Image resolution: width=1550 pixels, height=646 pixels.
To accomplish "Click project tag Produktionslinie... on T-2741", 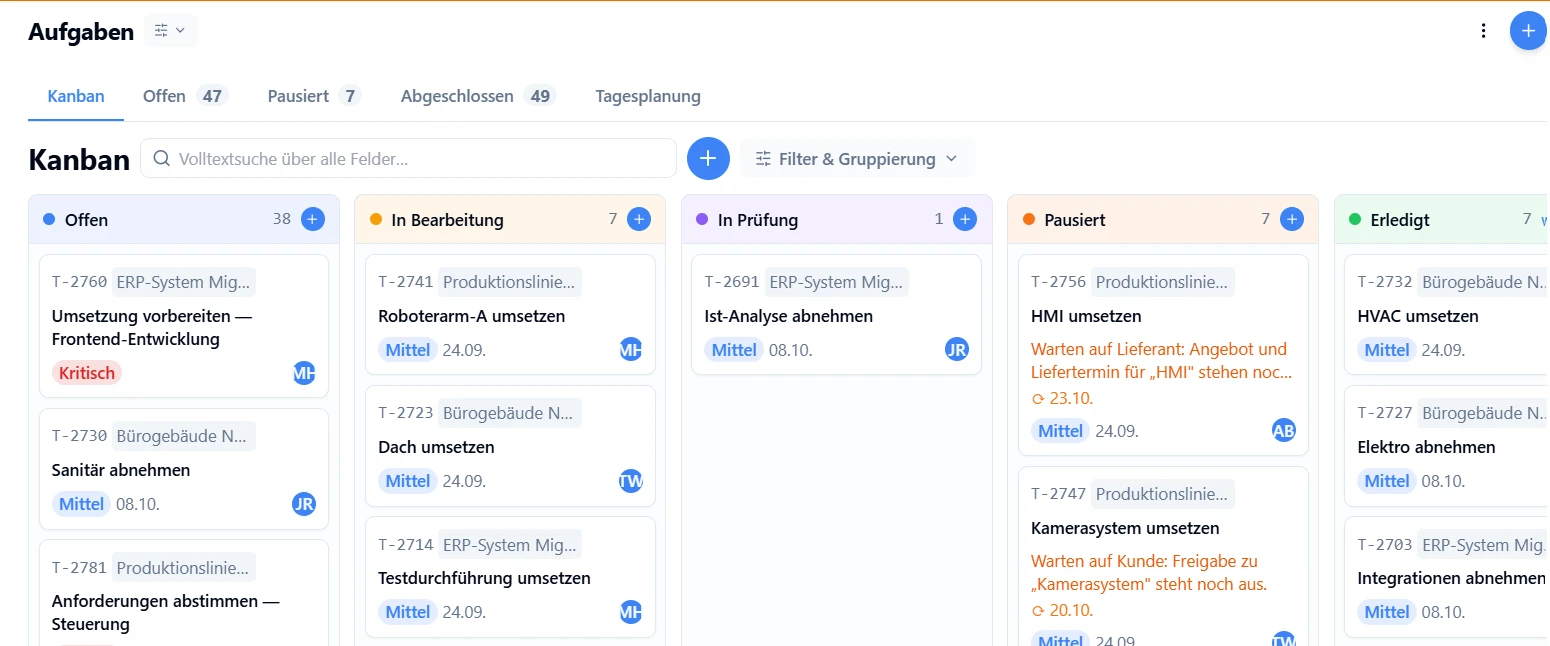I will pyautogui.click(x=510, y=282).
